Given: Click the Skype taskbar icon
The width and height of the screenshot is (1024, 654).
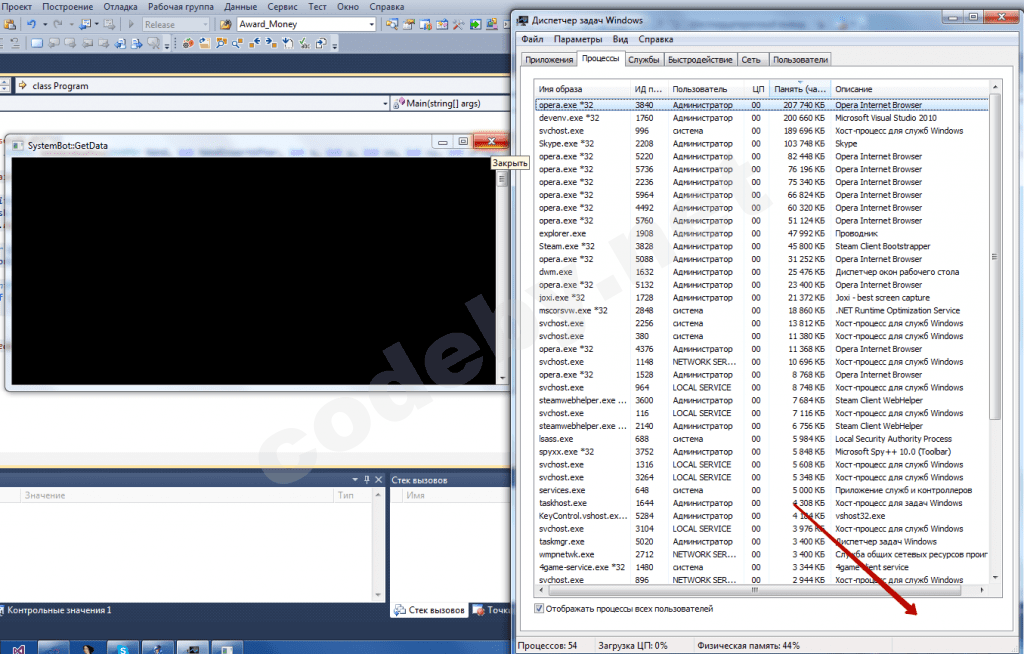Looking at the screenshot, I should tap(123, 649).
